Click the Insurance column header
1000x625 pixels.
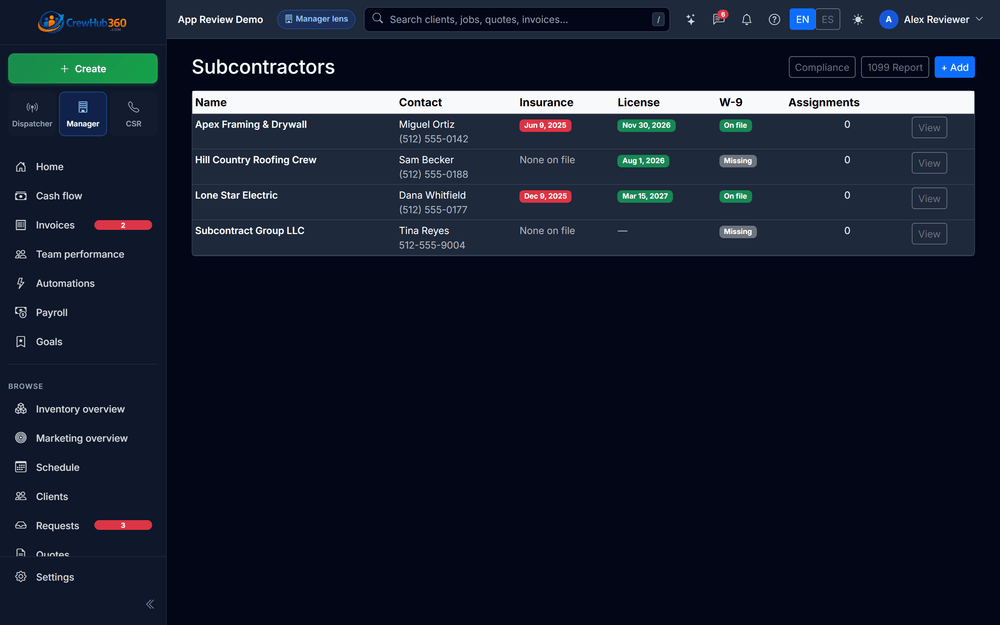pyautogui.click(x=546, y=102)
